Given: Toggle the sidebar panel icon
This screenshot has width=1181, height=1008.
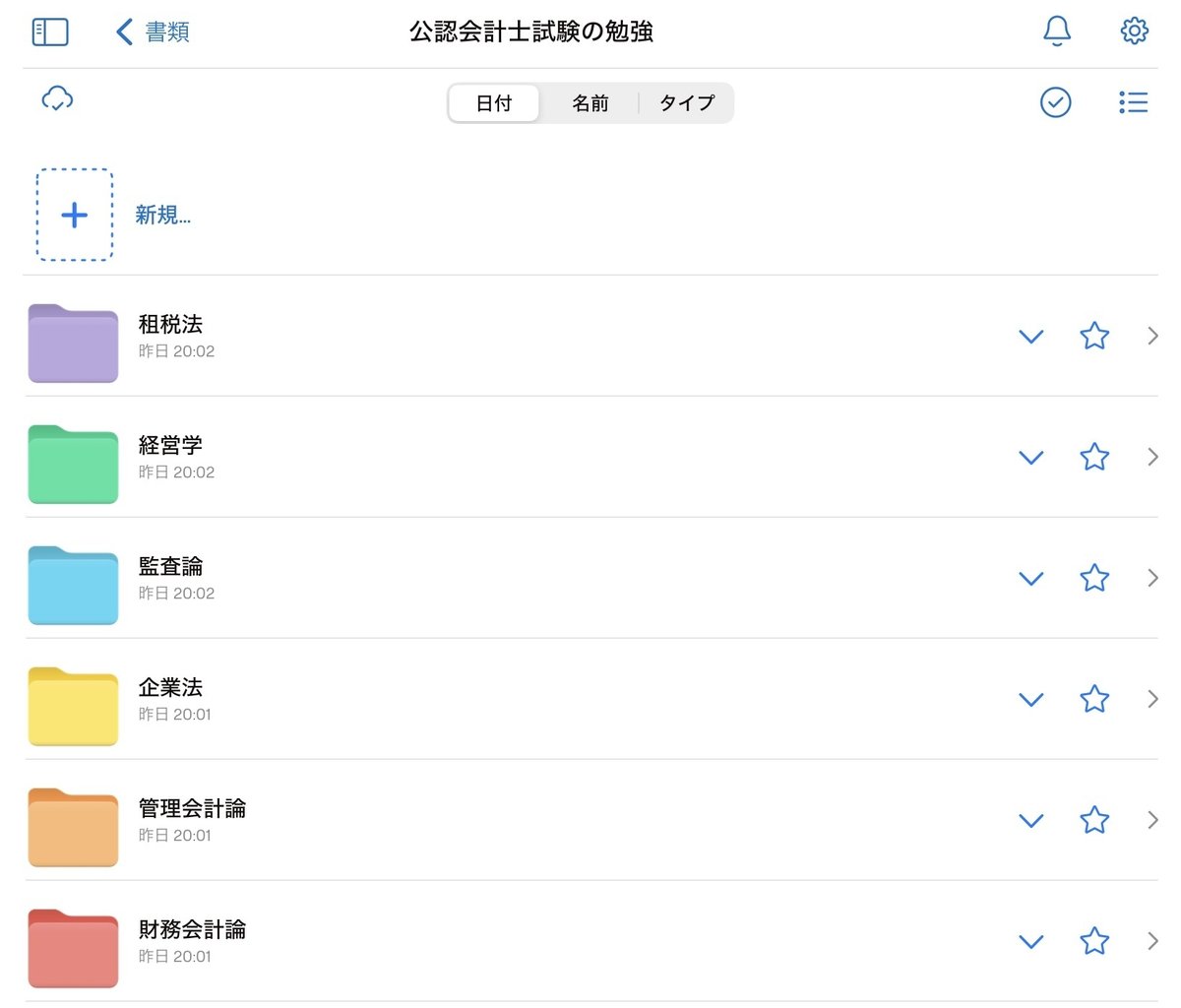Looking at the screenshot, I should tap(50, 31).
